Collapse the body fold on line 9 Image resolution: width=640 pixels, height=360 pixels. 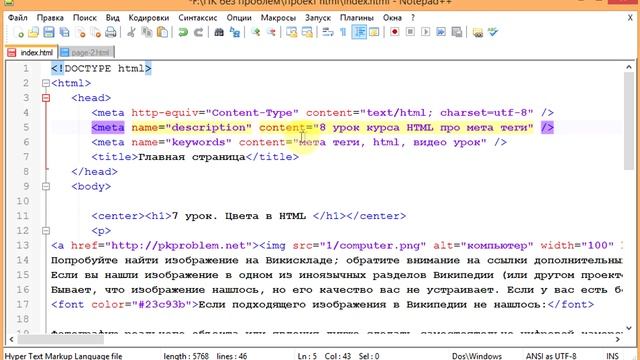46,187
